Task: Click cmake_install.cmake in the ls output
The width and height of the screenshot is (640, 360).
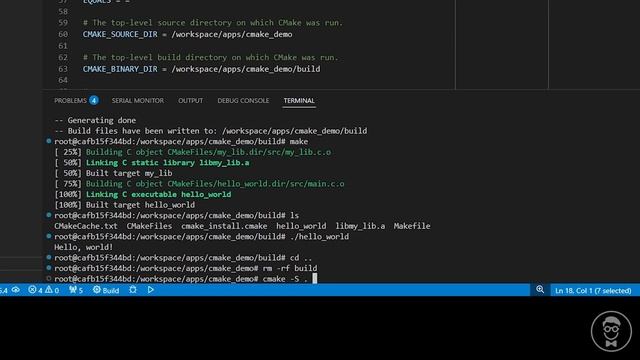Action: pyautogui.click(x=224, y=226)
